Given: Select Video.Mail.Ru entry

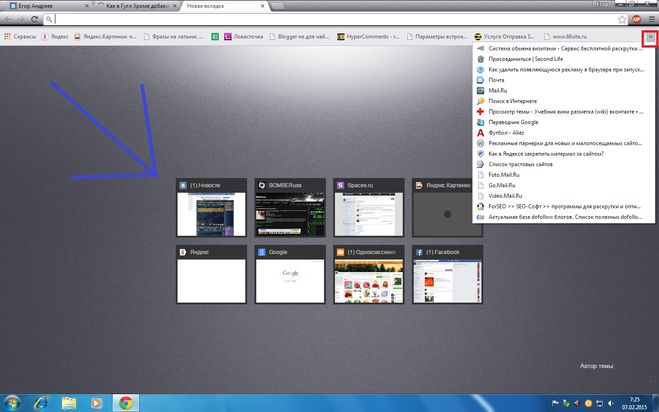Looking at the screenshot, I should click(564, 195).
